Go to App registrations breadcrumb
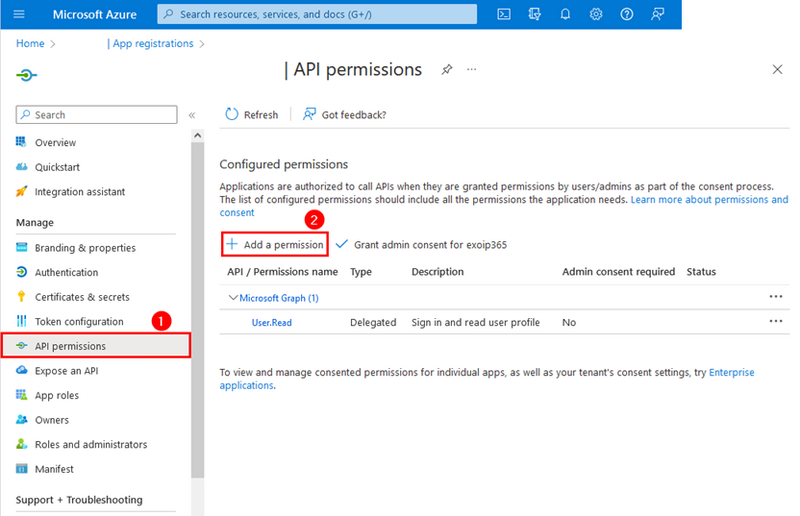This screenshot has width=800, height=516. click(153, 43)
